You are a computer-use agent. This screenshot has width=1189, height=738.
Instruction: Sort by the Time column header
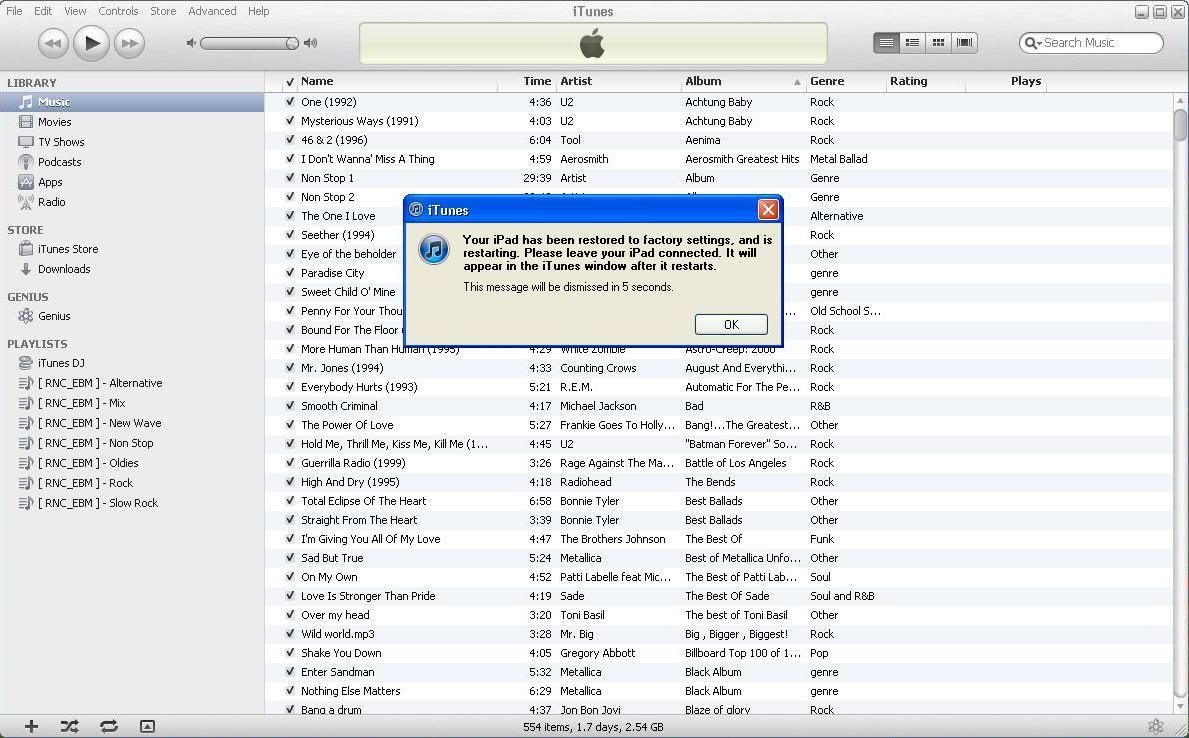coord(526,81)
